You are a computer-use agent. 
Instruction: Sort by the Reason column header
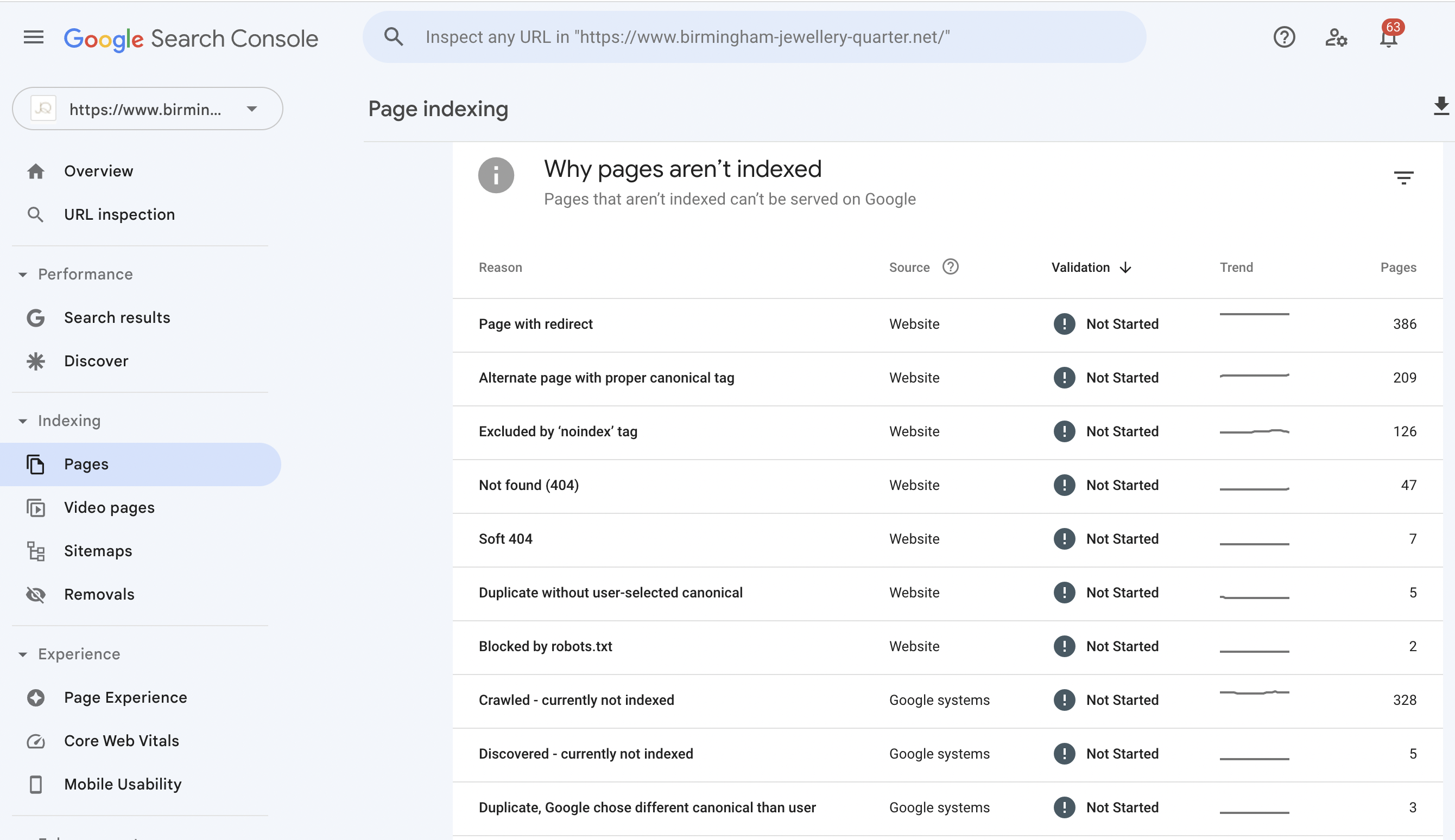(501, 268)
